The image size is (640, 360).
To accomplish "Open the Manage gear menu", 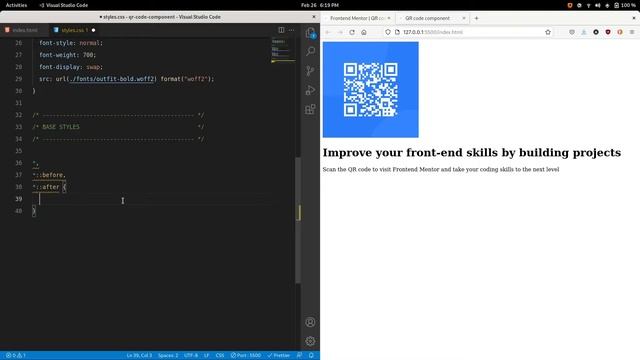I will pyautogui.click(x=310, y=341).
